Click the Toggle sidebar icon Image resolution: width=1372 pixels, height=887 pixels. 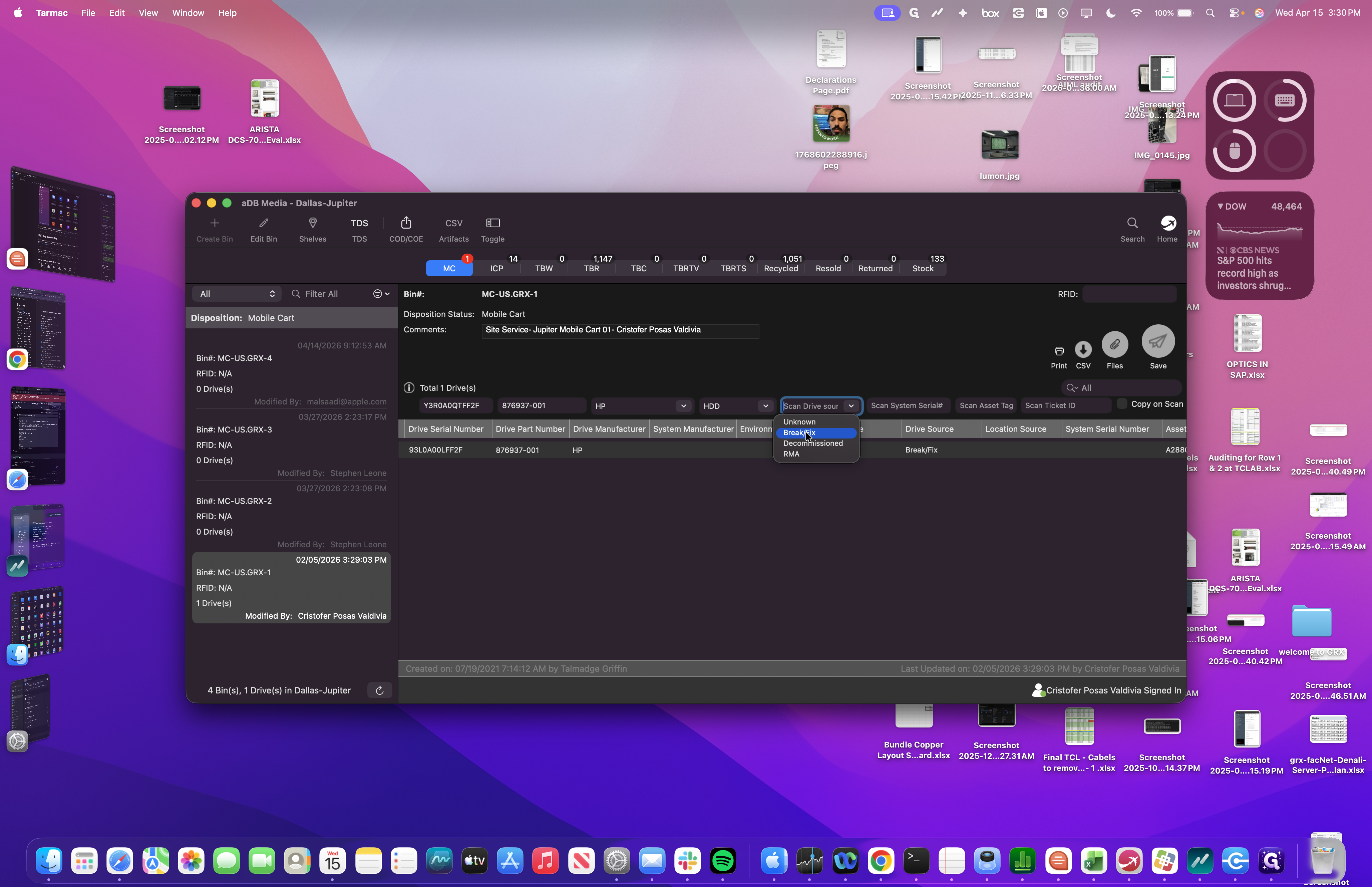tap(493, 223)
